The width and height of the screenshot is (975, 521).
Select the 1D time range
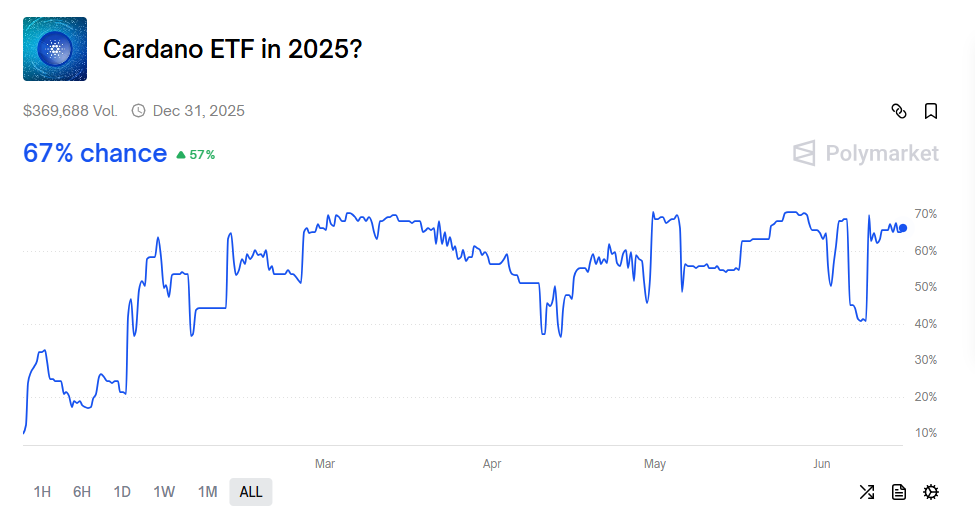[x=122, y=492]
